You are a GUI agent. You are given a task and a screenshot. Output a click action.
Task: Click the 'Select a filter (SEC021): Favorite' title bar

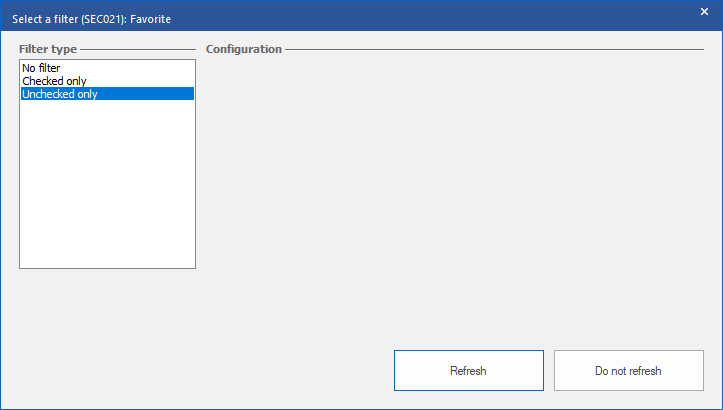(x=300, y=17)
